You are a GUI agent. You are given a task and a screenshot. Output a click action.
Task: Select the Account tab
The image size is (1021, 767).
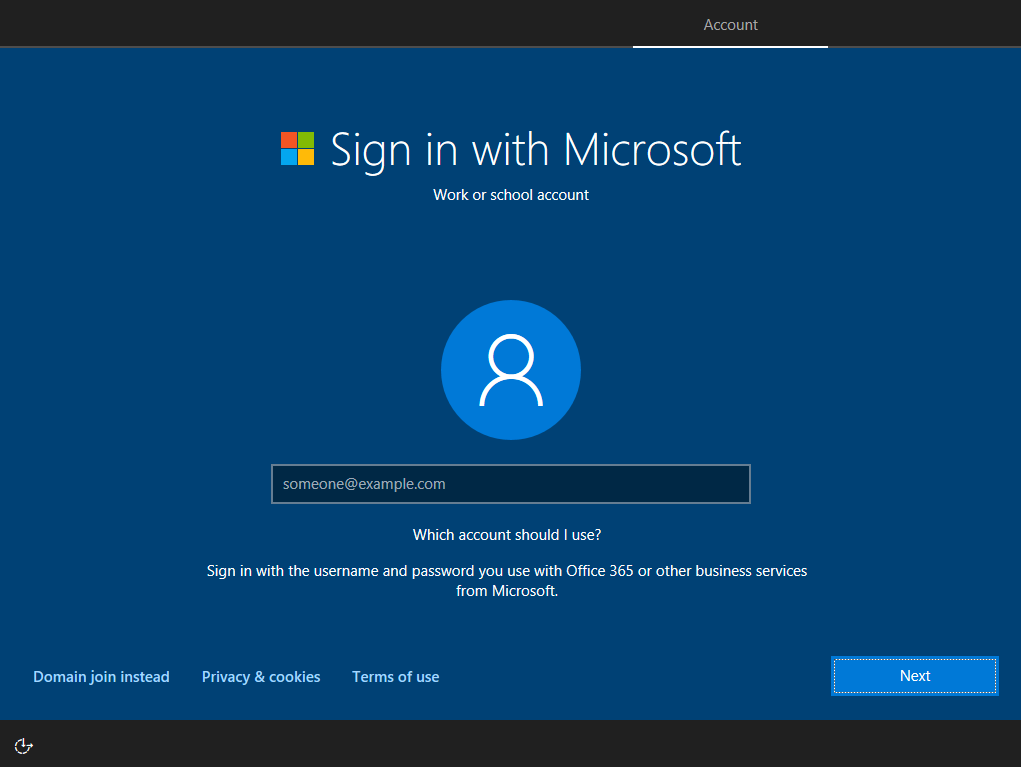click(x=730, y=25)
